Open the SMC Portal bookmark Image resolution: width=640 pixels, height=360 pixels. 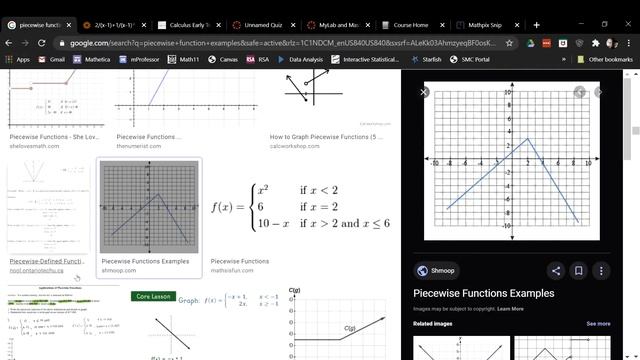470,60
